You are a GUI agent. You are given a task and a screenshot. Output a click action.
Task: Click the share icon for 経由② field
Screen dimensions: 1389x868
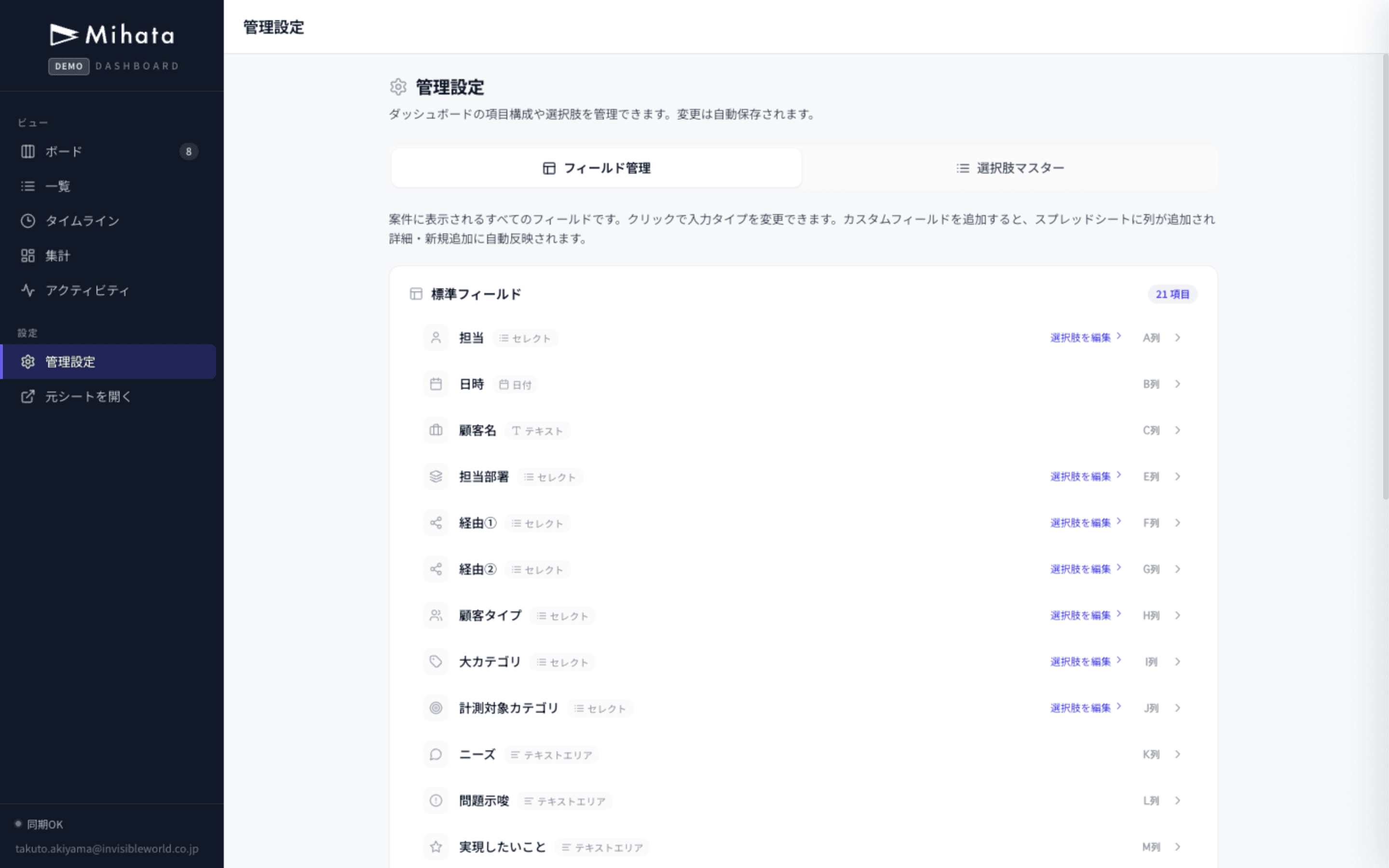pos(436,570)
